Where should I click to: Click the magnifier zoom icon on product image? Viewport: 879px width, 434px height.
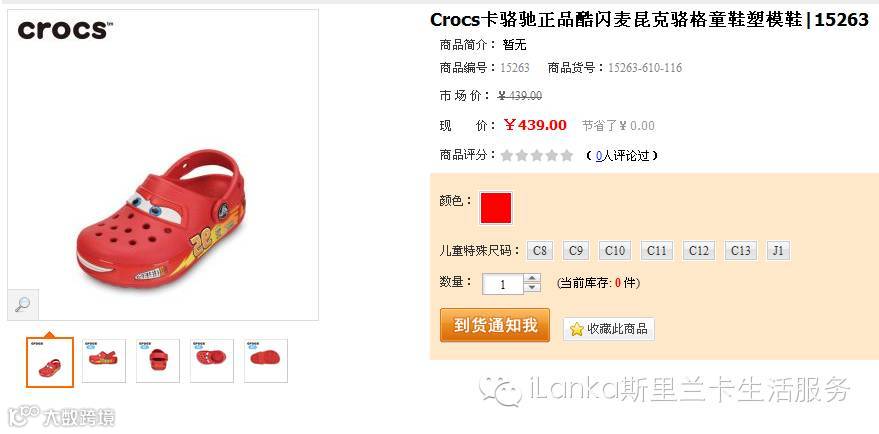tap(23, 305)
